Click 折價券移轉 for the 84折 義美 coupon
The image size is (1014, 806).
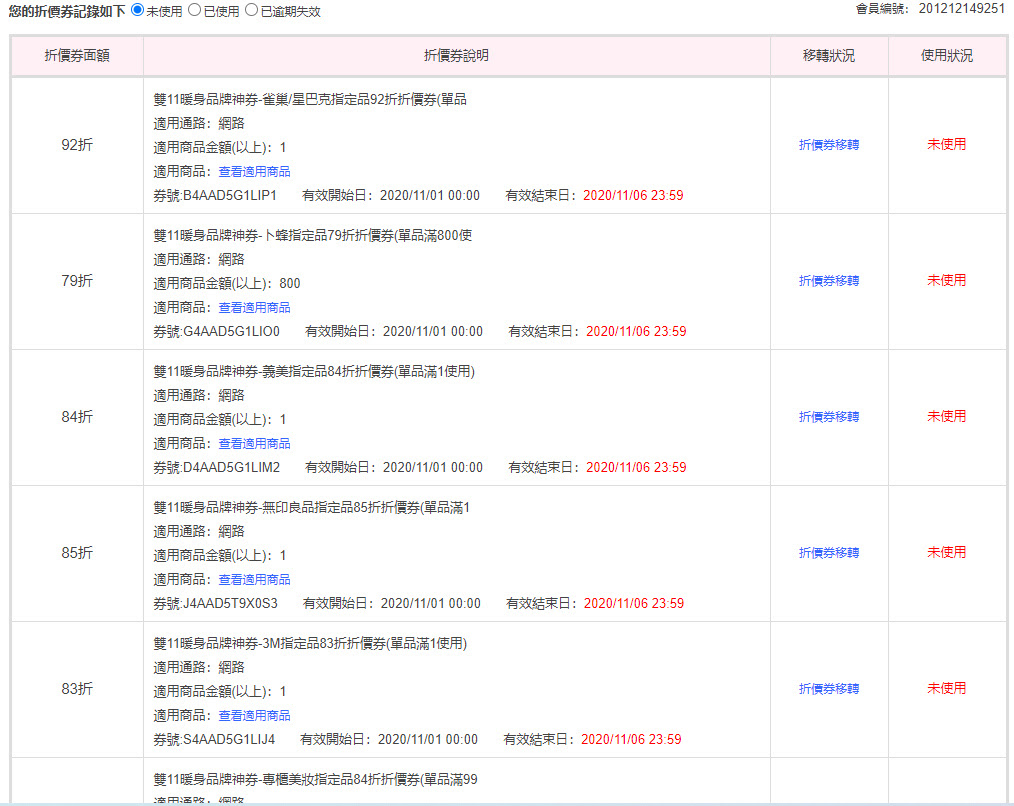[x=828, y=417]
